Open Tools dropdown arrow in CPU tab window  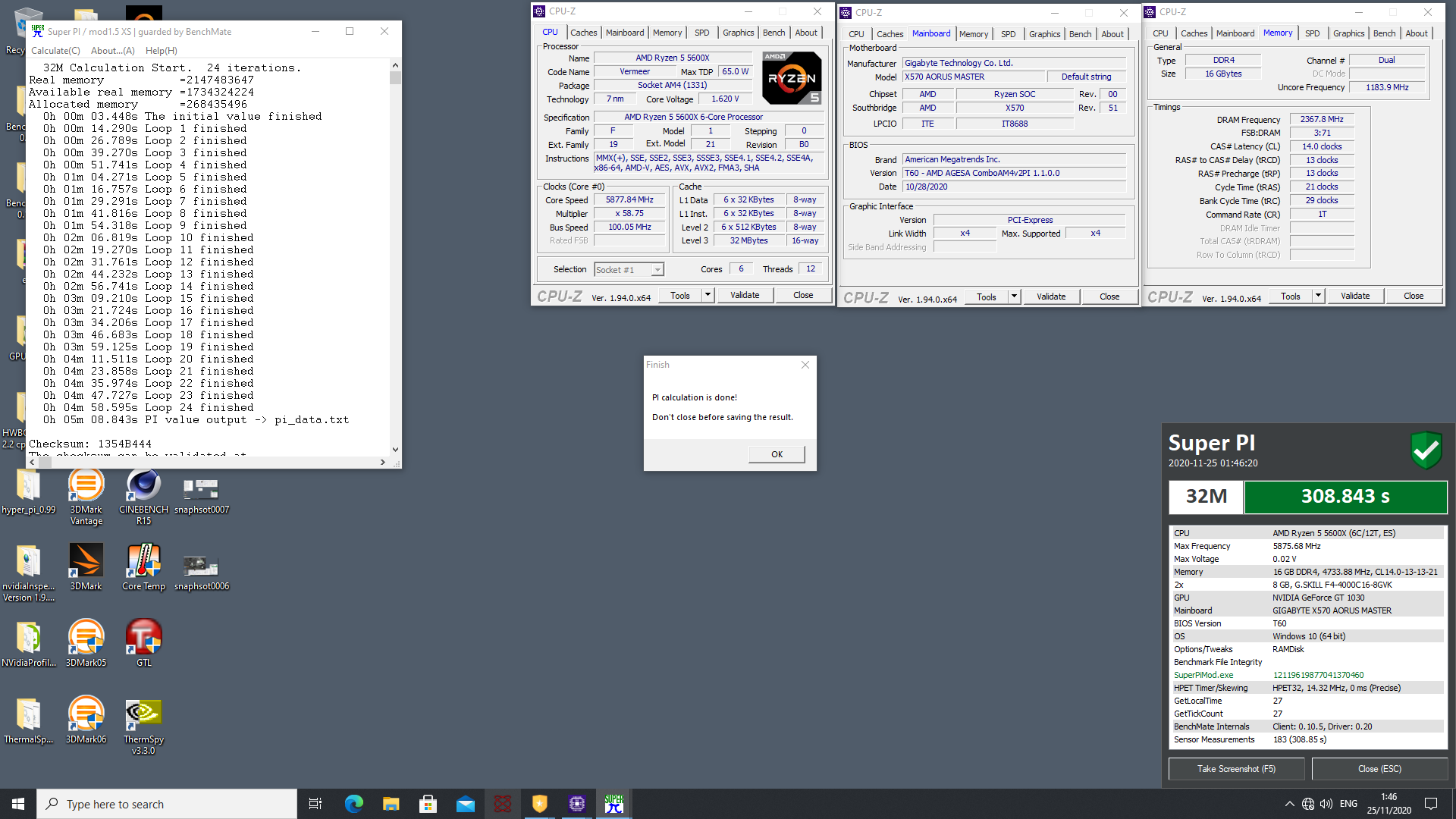click(x=708, y=295)
